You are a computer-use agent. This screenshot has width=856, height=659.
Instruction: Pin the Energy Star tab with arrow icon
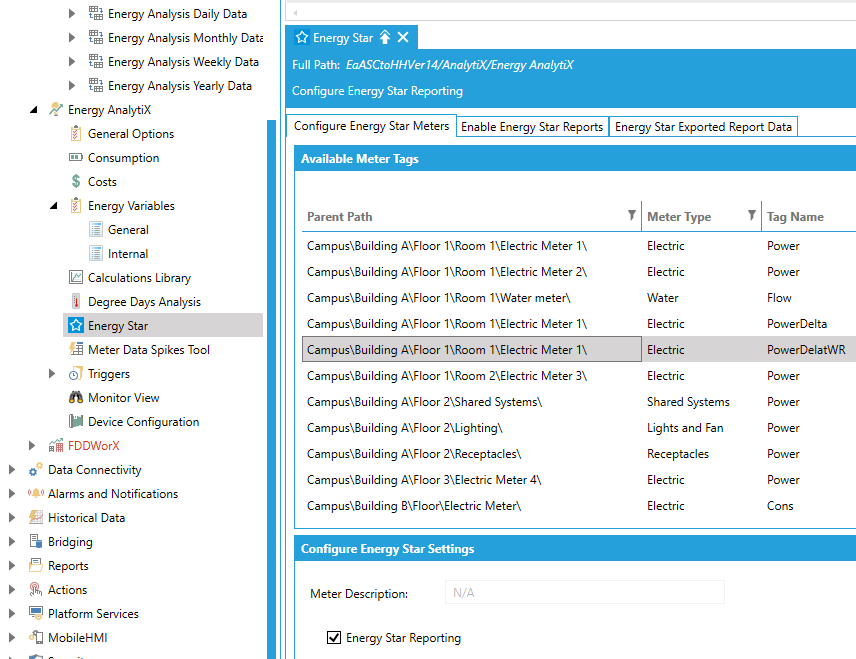pos(385,38)
